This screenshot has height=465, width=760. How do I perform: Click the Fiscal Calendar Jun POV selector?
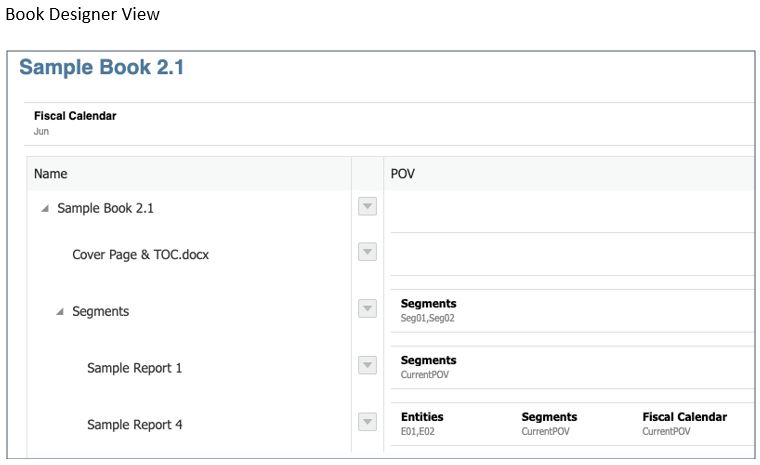coord(74,122)
